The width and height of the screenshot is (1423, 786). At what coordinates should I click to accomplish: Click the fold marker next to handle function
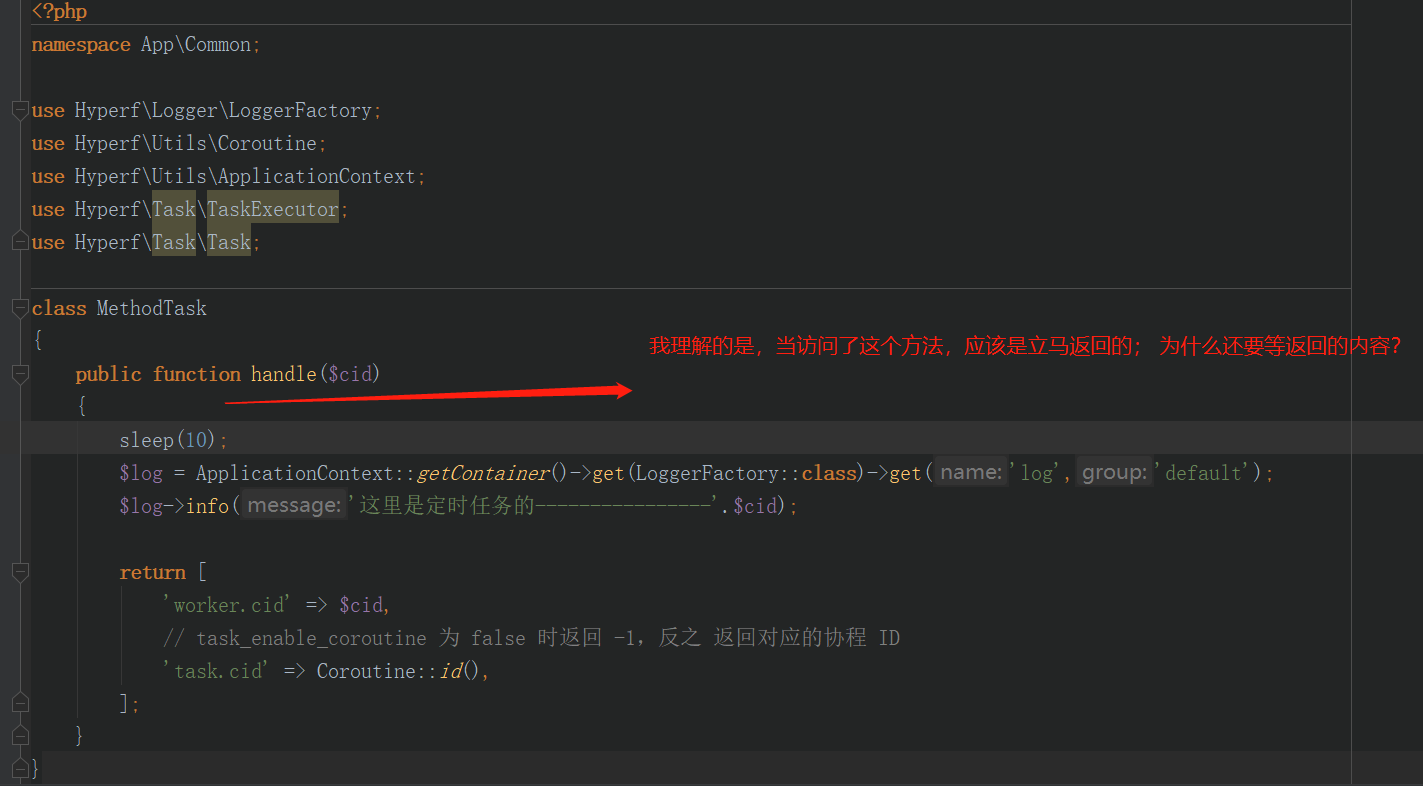pyautogui.click(x=20, y=373)
